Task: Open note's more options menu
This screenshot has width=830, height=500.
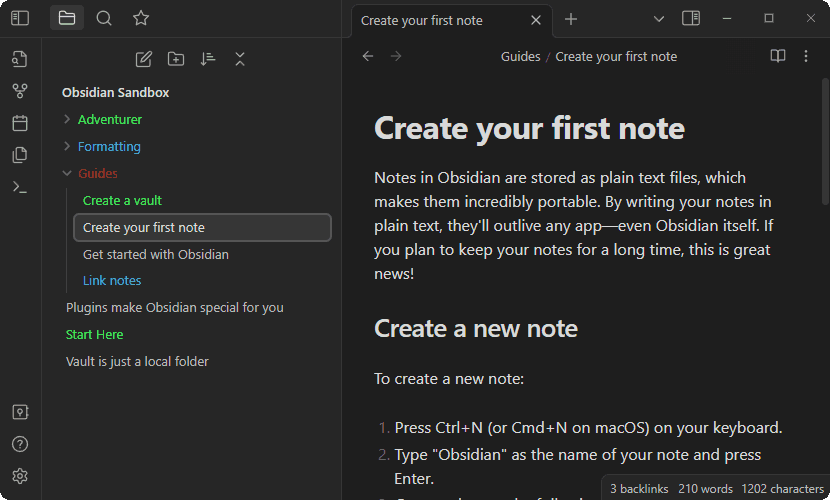Action: (806, 56)
